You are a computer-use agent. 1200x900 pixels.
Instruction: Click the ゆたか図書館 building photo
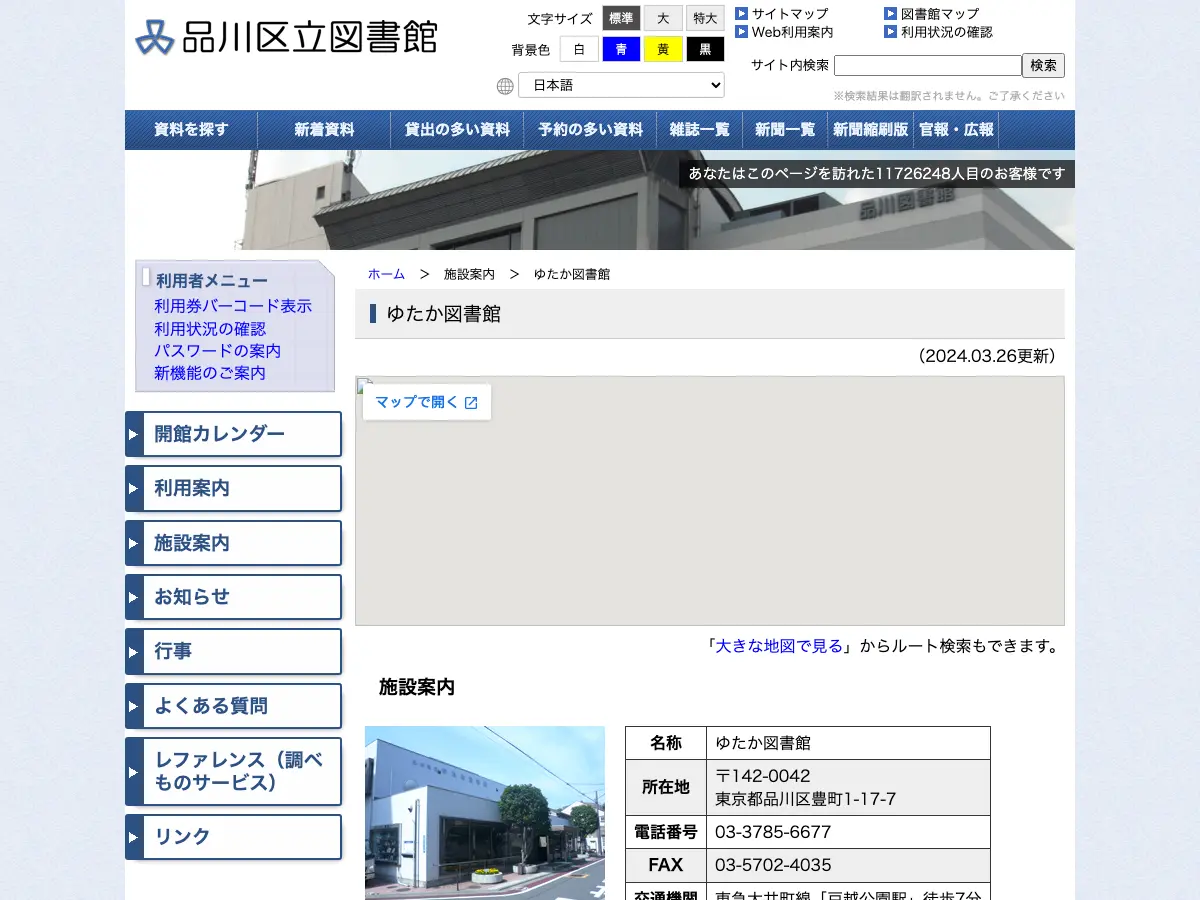[485, 813]
